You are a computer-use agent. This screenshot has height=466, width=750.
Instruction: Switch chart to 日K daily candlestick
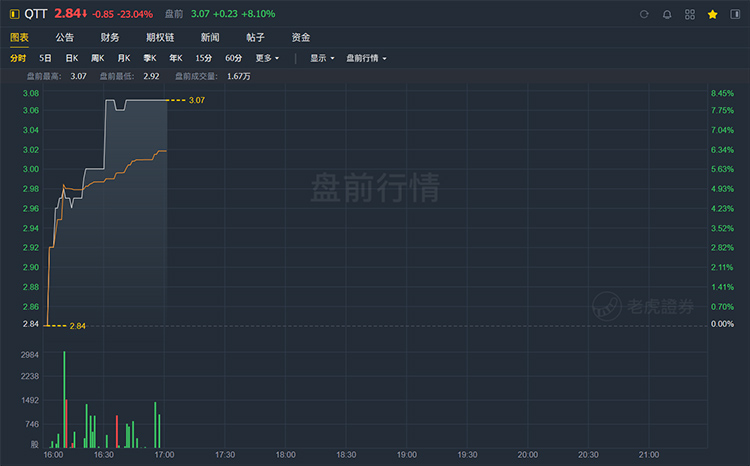point(72,58)
